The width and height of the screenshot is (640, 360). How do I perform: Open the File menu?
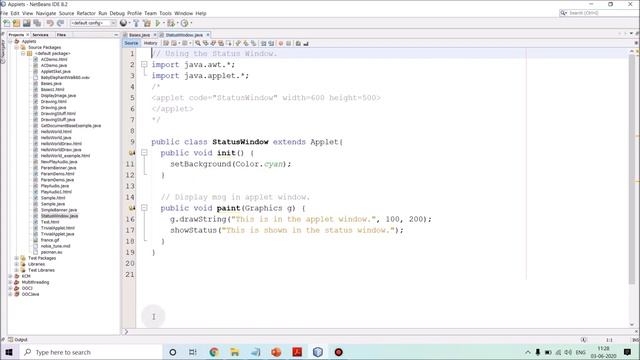point(4,13)
